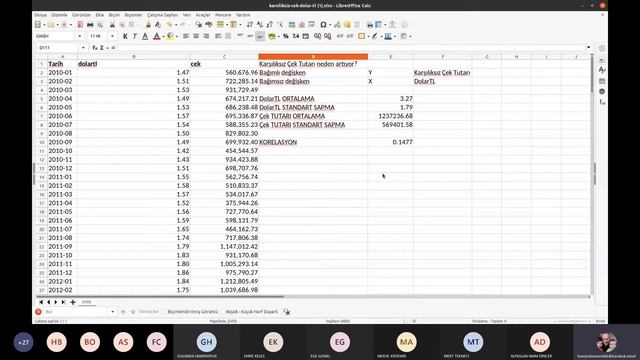Image resolution: width=640 pixels, height=360 pixels.
Task: Format cell as number (7.4)
Action: [296, 36]
